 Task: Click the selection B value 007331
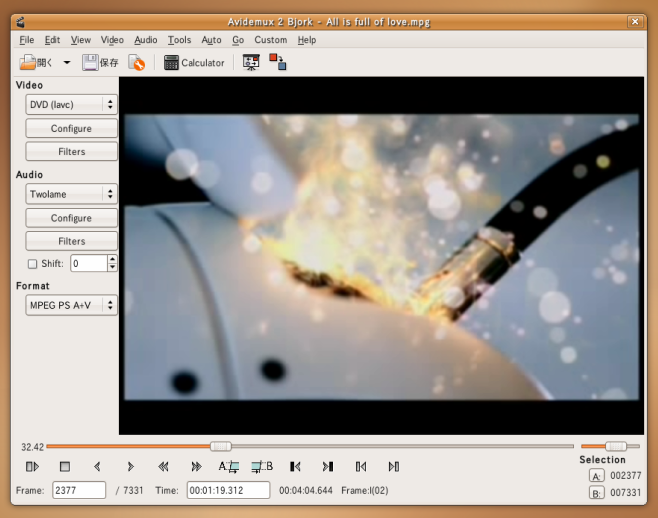click(626, 492)
